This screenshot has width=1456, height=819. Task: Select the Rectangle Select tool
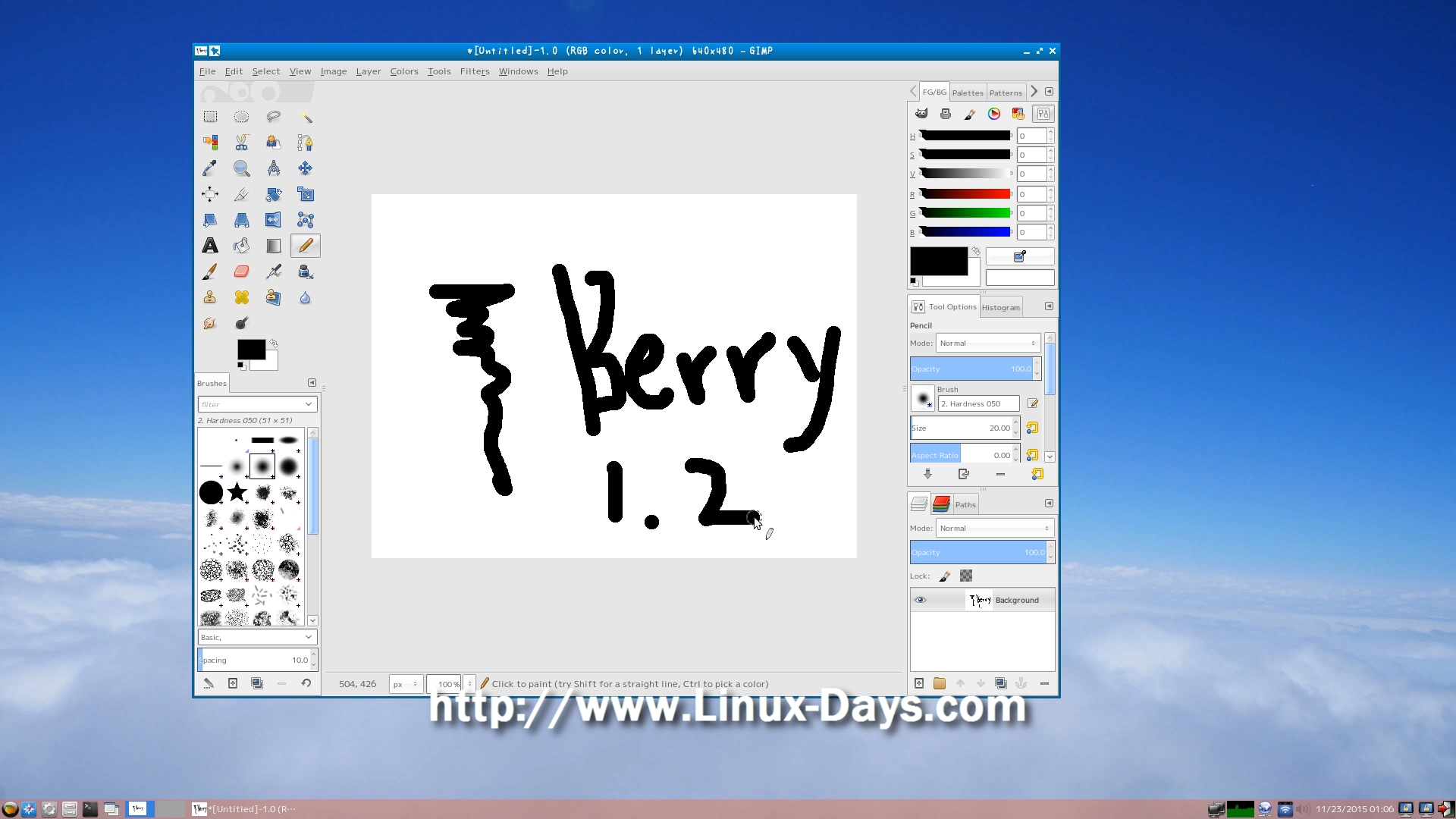[210, 117]
